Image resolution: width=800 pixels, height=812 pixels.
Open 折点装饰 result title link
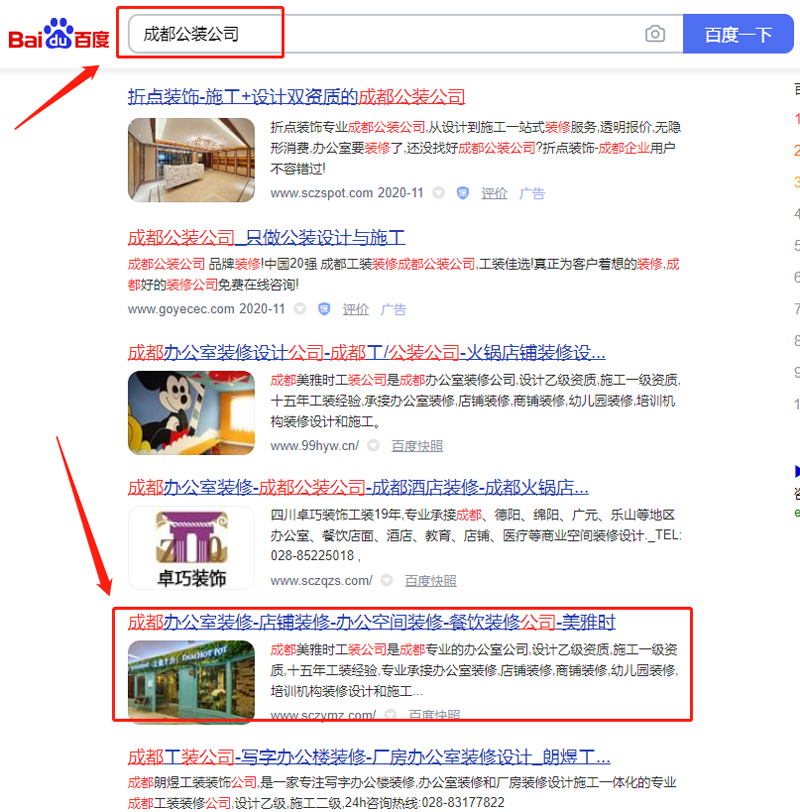pos(297,97)
